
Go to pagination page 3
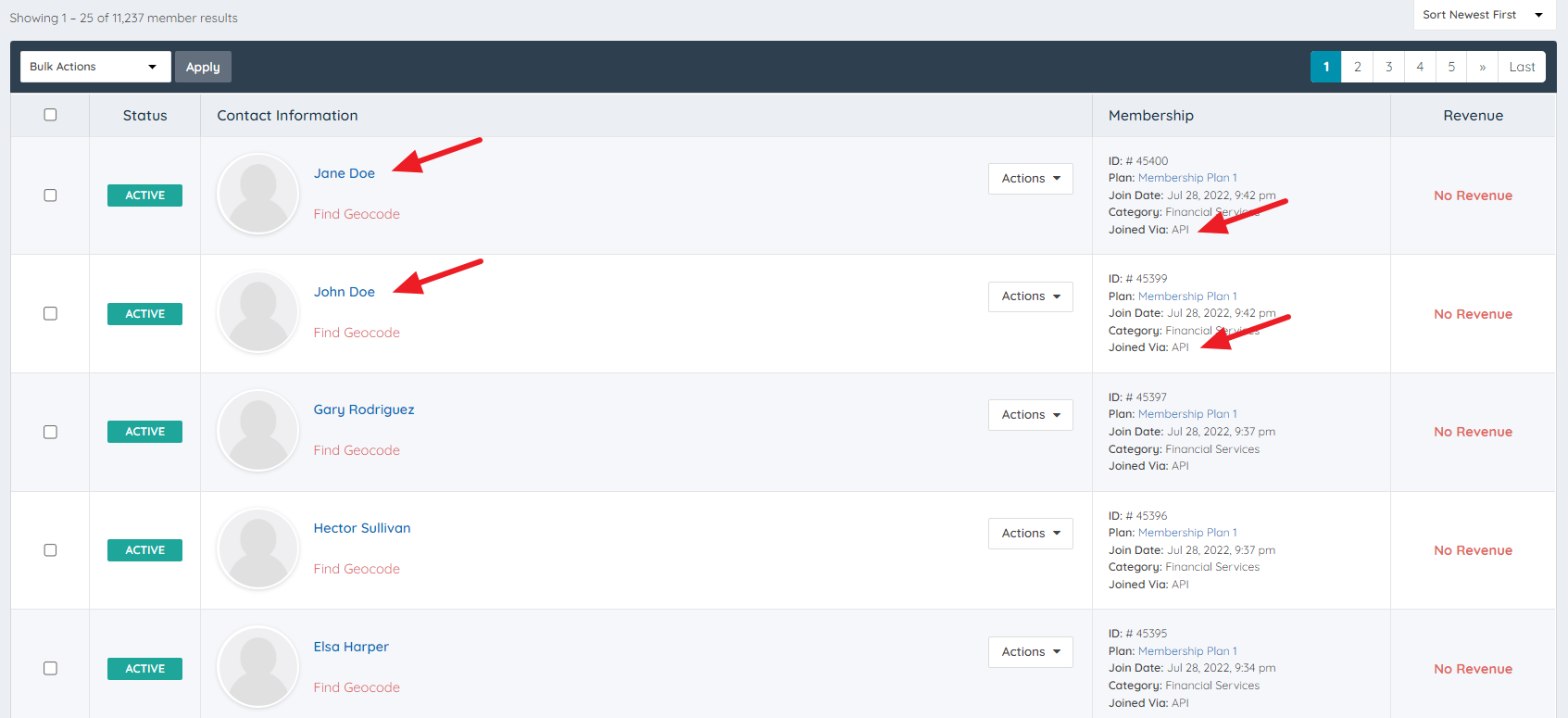click(x=1388, y=67)
